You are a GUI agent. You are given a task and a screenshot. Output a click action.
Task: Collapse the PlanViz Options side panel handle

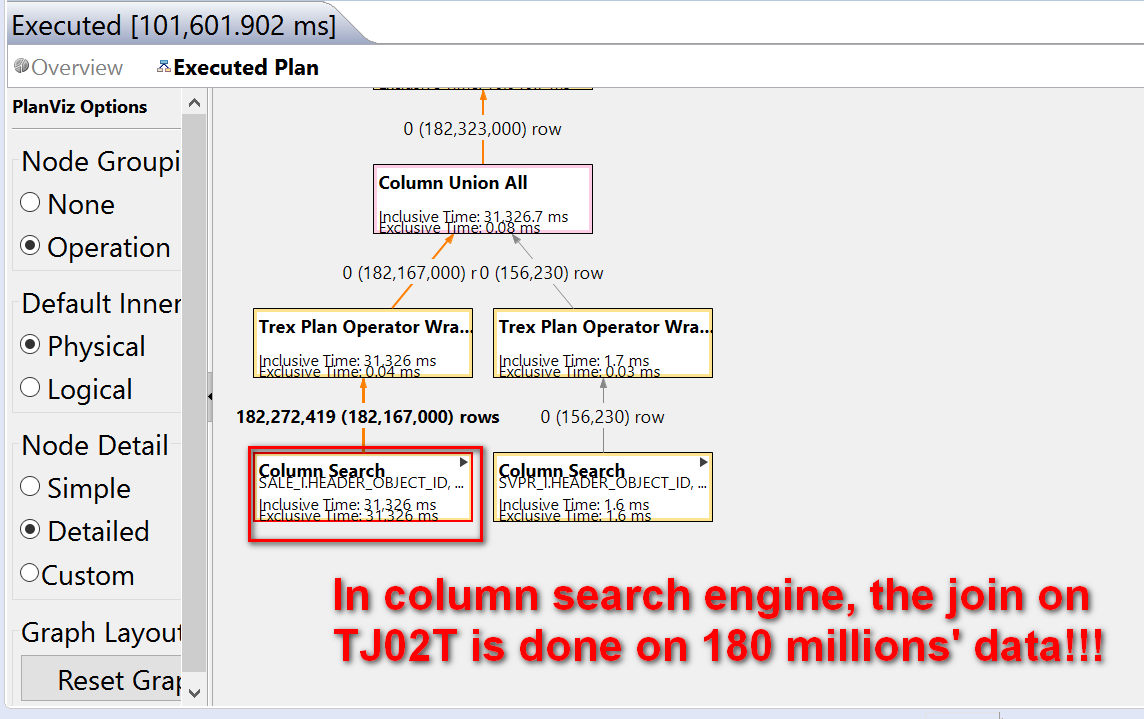(x=210, y=396)
